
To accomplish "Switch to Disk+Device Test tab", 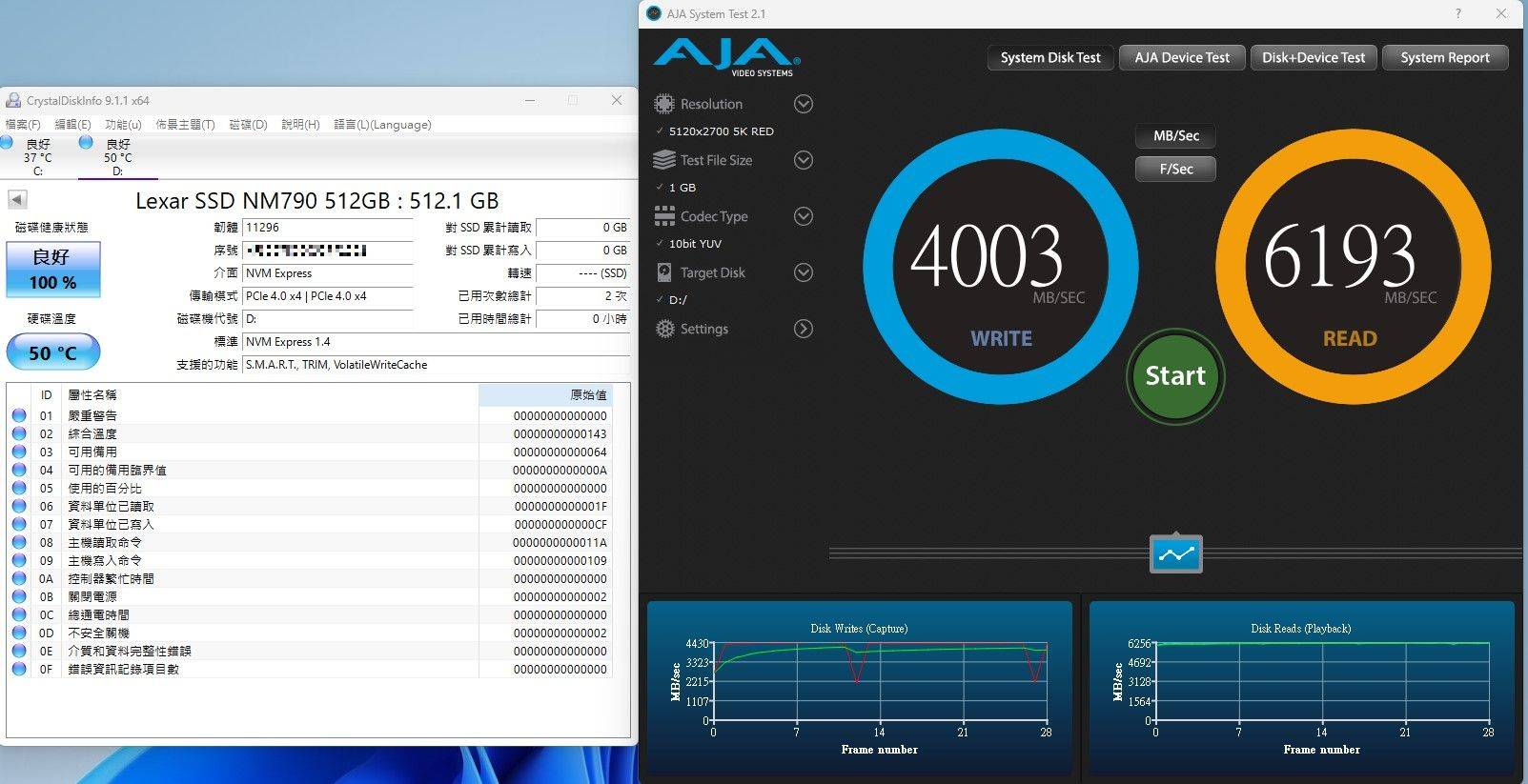I will 1314,57.
